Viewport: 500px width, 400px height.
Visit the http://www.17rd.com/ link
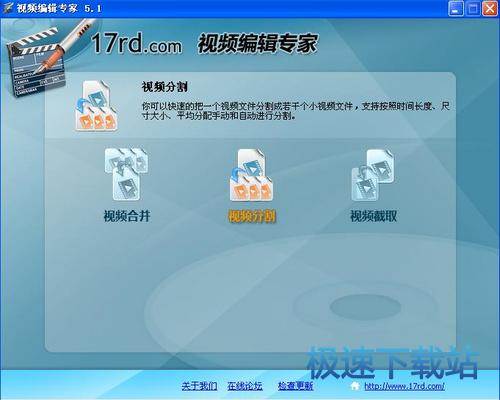coord(404,386)
